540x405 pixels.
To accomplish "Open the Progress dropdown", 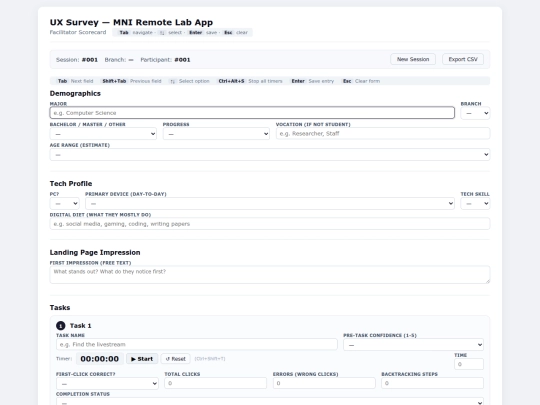I will tap(216, 134).
